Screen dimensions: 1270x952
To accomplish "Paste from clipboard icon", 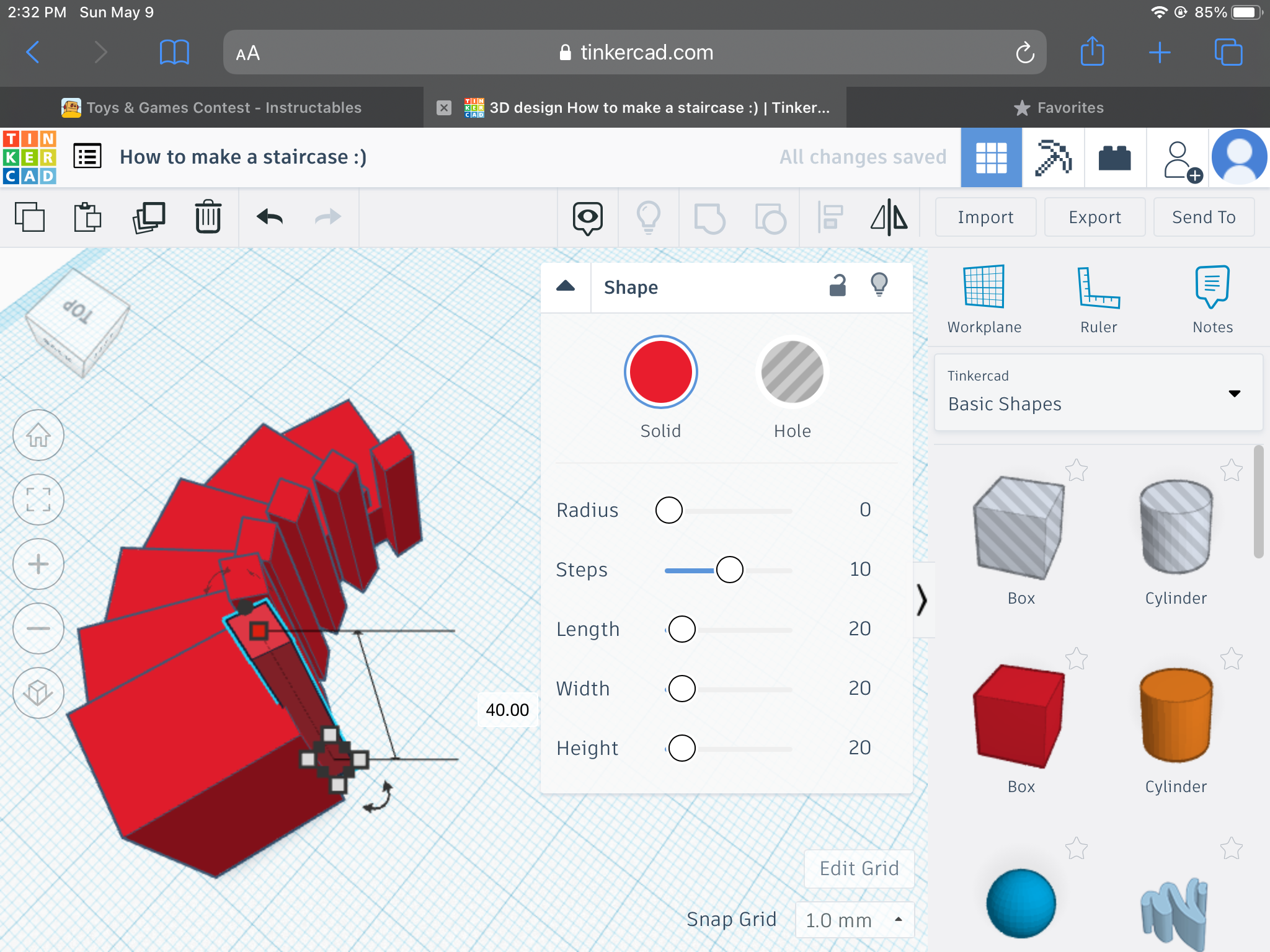I will coord(87,217).
